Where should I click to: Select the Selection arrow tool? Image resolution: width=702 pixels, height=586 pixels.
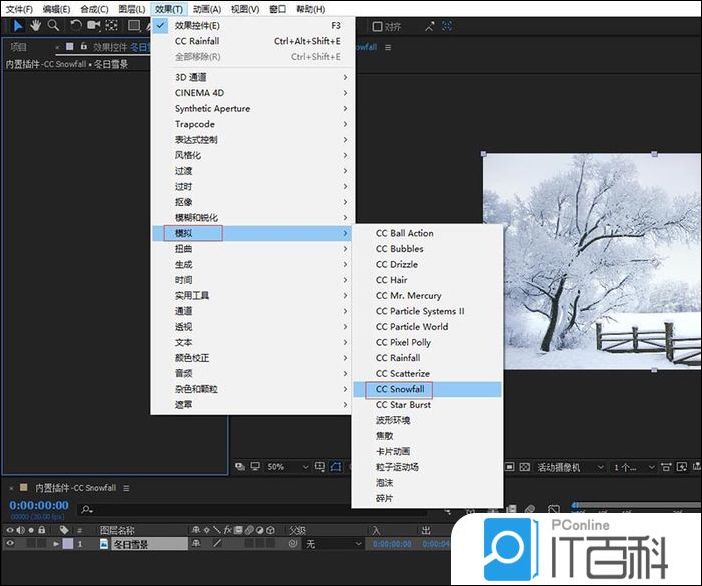point(18,26)
